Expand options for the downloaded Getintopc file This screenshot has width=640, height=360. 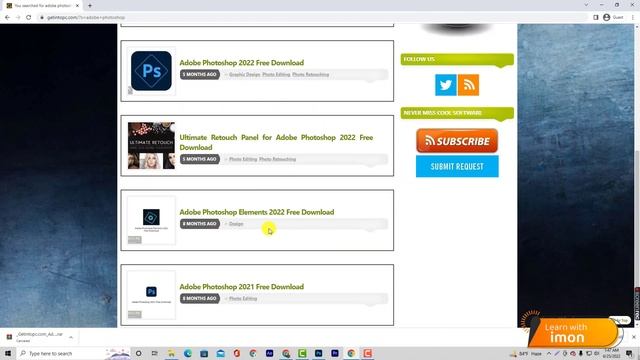tap(71, 337)
